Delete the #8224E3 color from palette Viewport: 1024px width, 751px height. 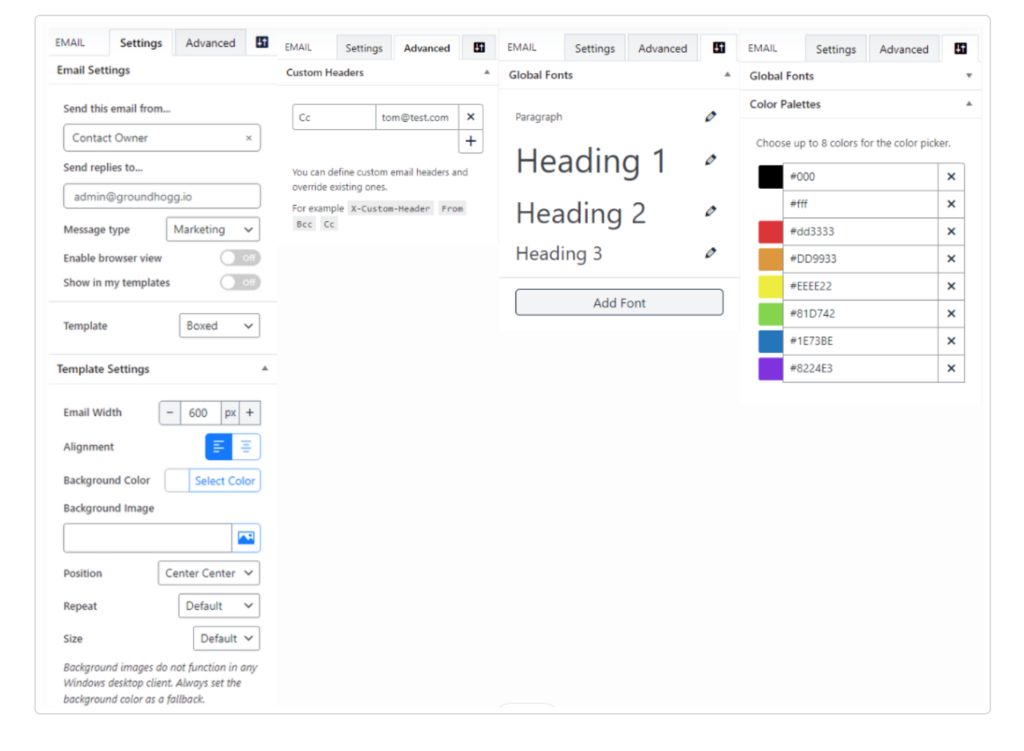(x=951, y=368)
